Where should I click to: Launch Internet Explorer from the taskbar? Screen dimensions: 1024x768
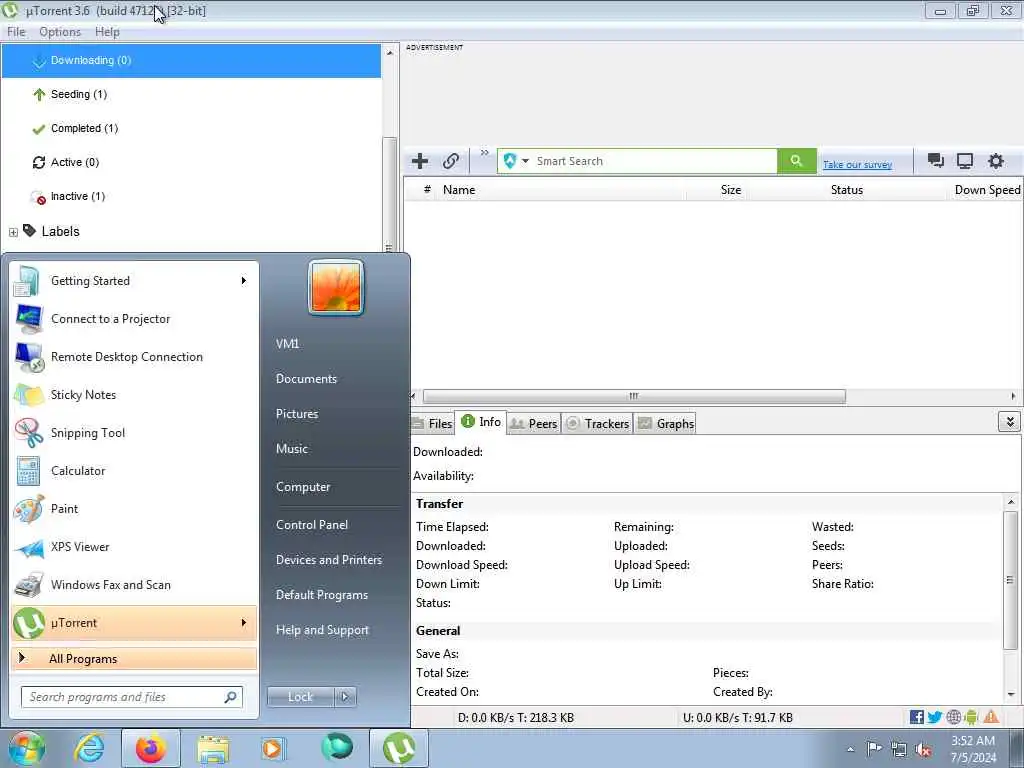click(89, 748)
